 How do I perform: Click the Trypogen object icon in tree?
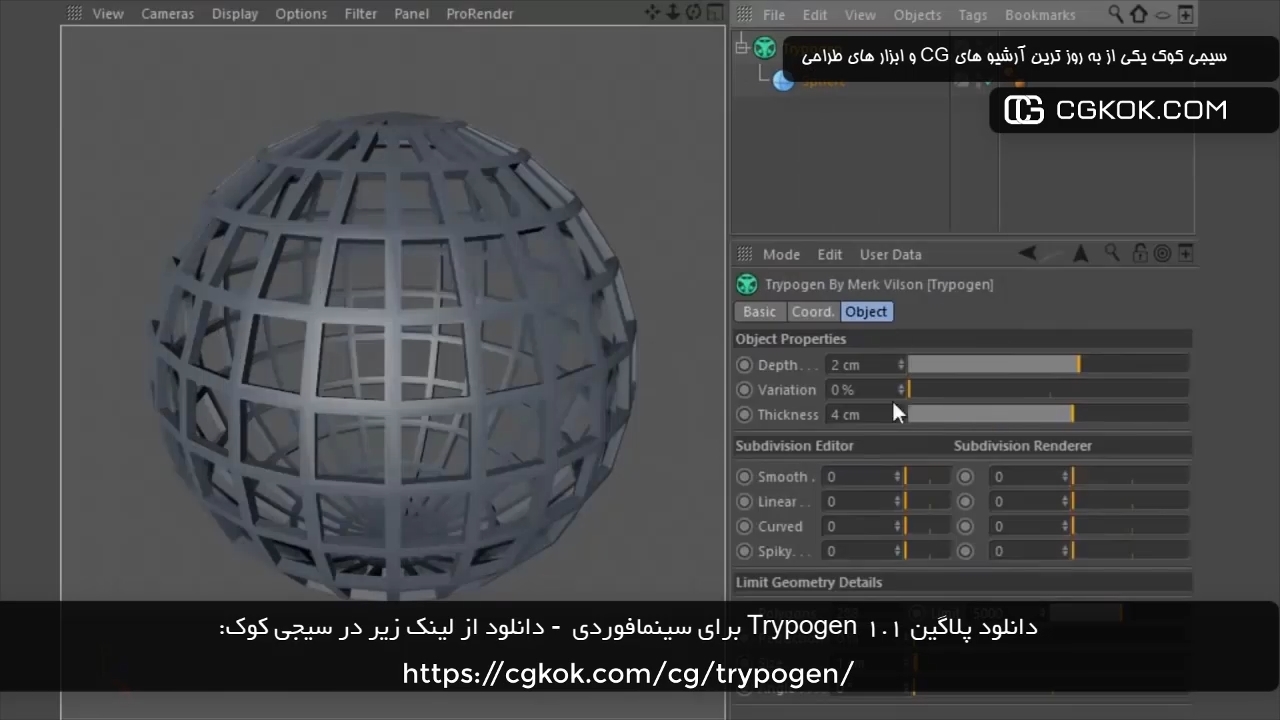(765, 47)
